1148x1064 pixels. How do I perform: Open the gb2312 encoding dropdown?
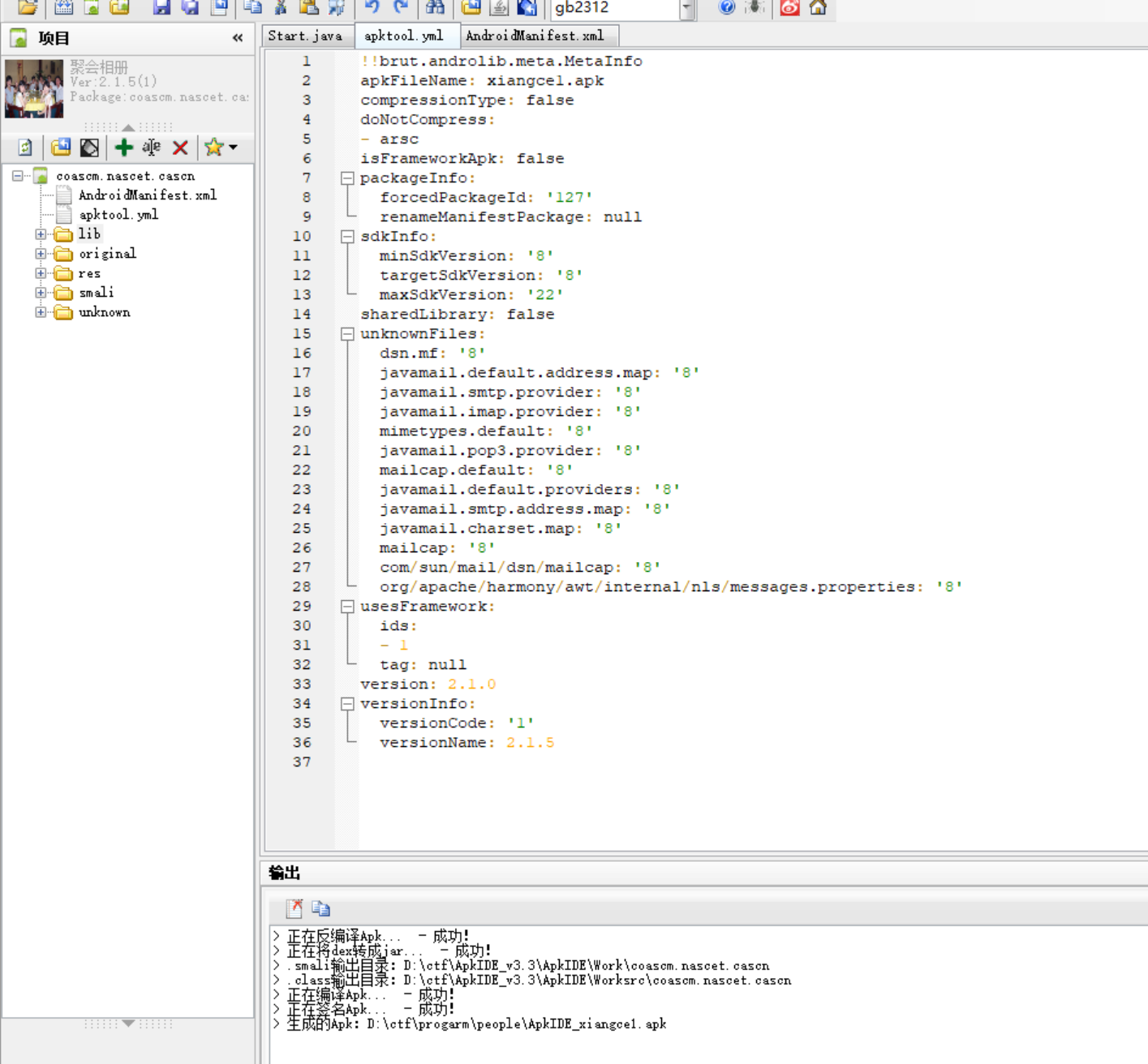click(x=687, y=9)
